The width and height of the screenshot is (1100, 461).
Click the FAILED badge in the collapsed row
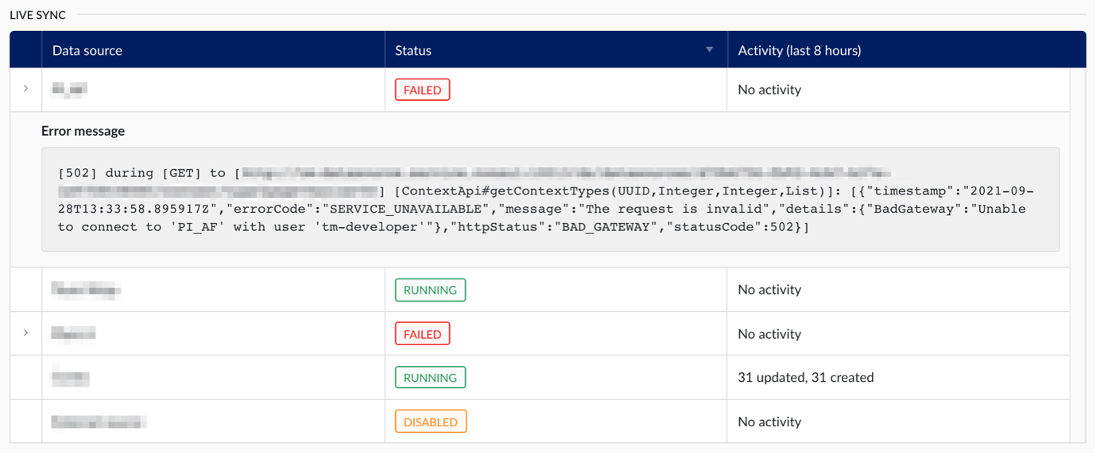(422, 334)
